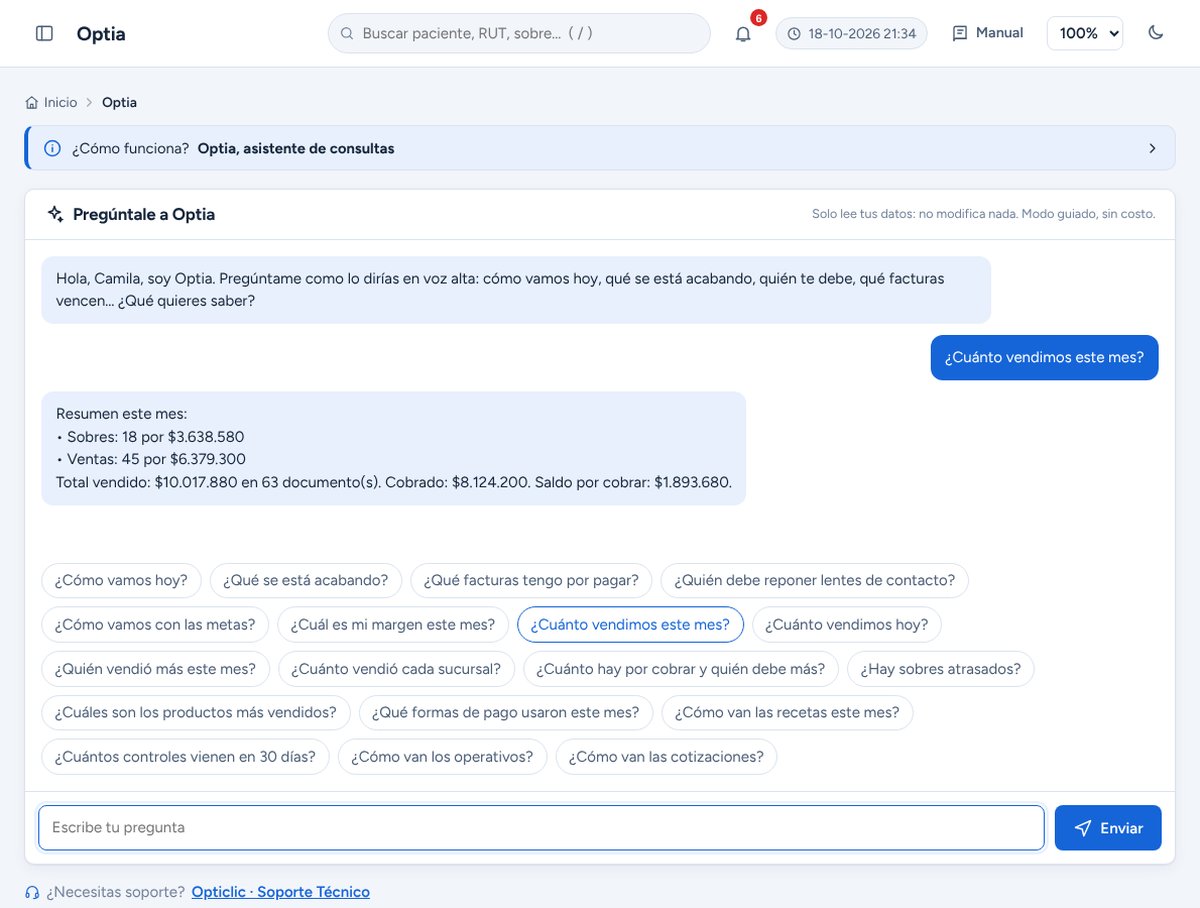Click the info icon in the banner

click(53, 148)
